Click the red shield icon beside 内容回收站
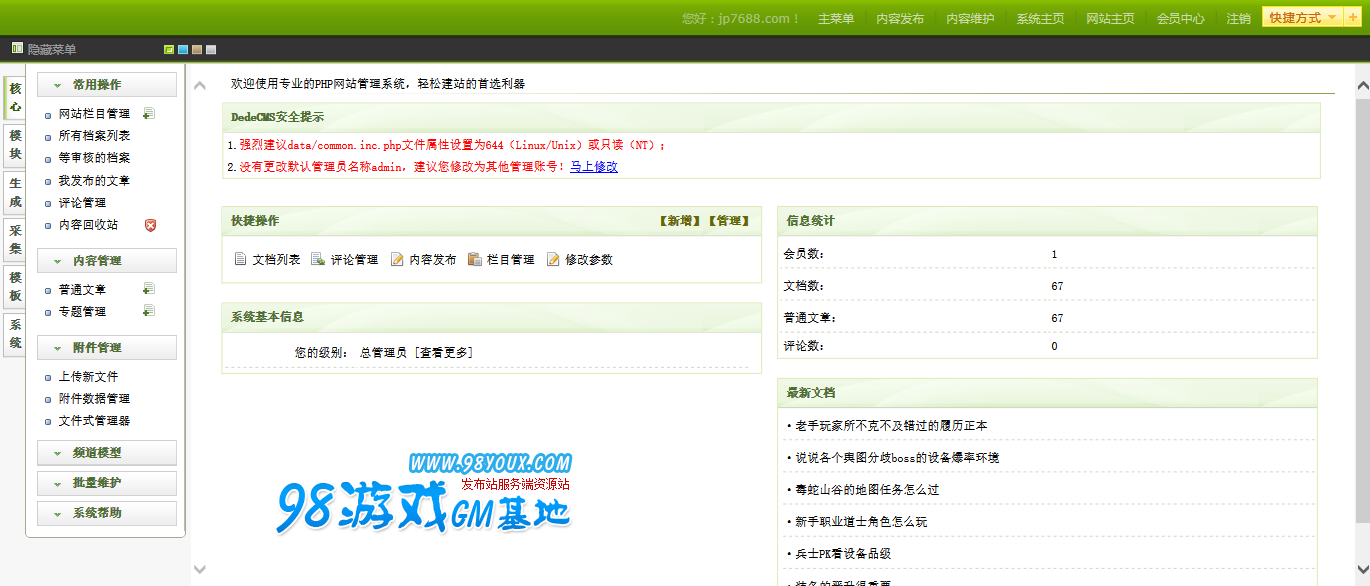1370x586 pixels. [x=150, y=225]
